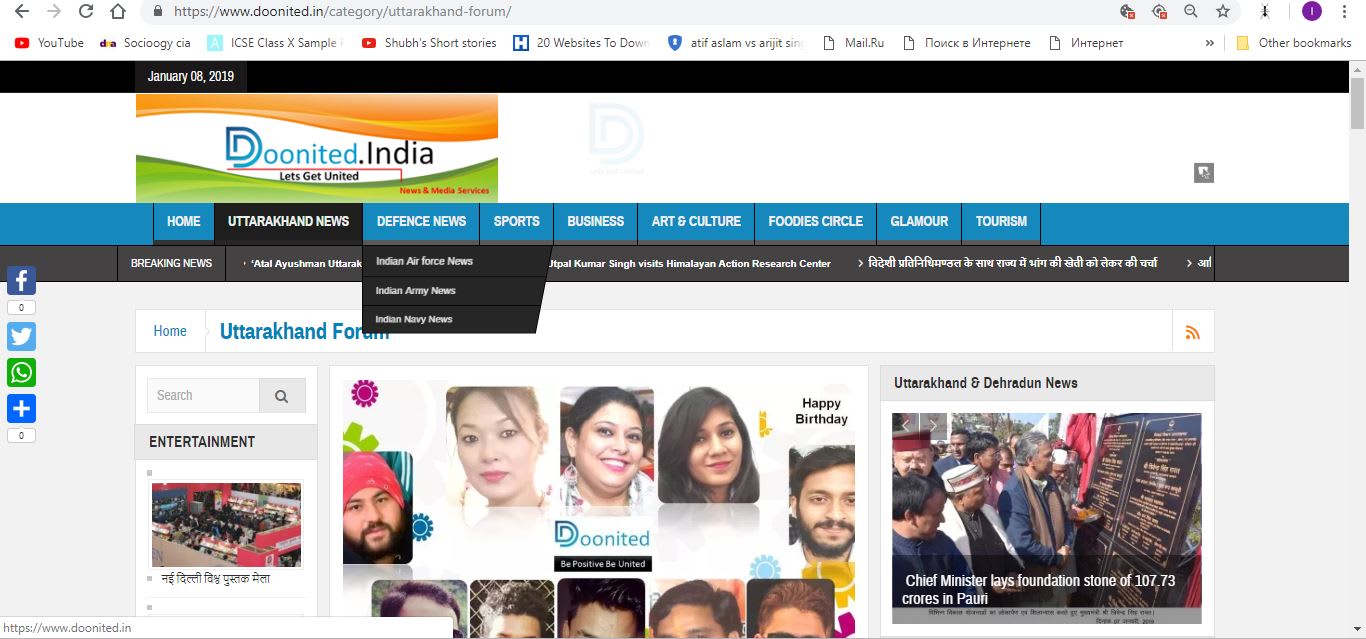Open Shubh's Short stories bookmark
This screenshot has width=1366, height=639.
(429, 43)
